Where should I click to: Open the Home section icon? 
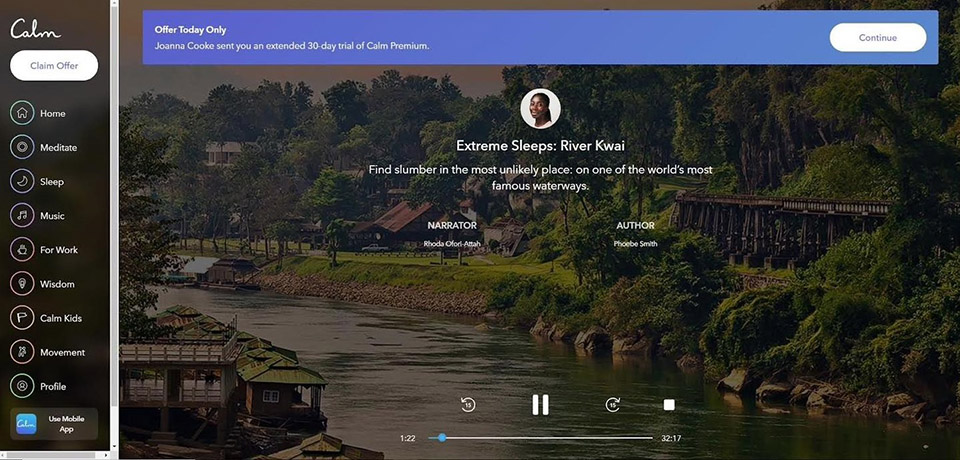point(22,113)
